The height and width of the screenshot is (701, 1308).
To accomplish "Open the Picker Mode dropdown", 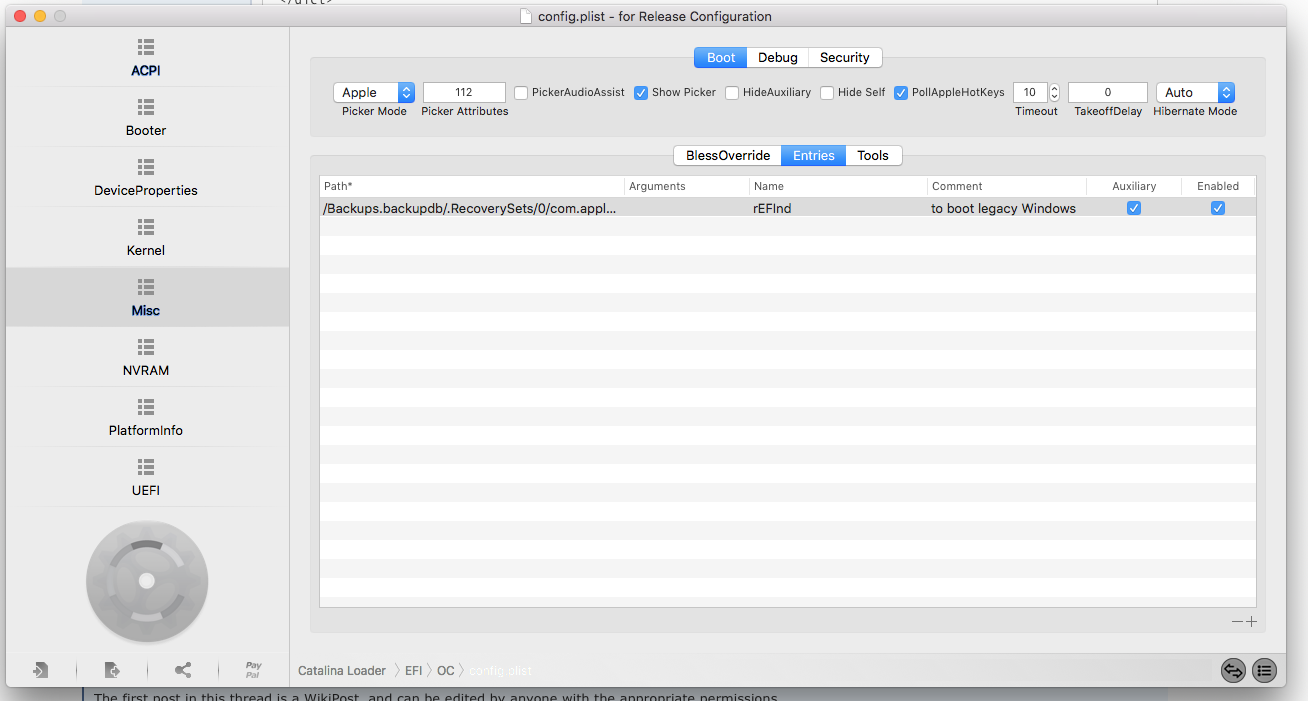I will tap(374, 92).
